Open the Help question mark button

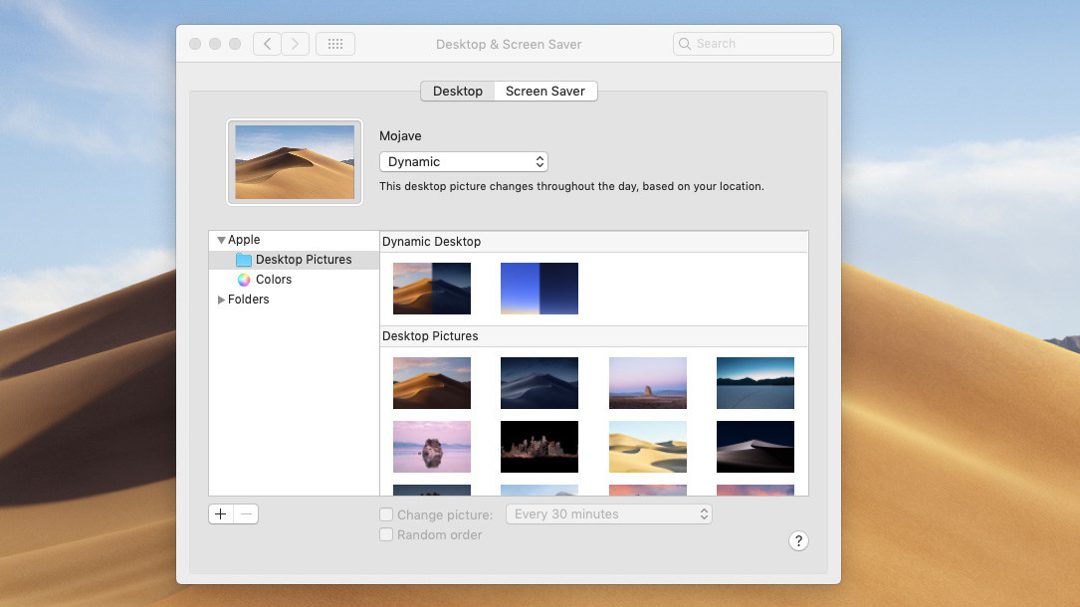pos(798,541)
